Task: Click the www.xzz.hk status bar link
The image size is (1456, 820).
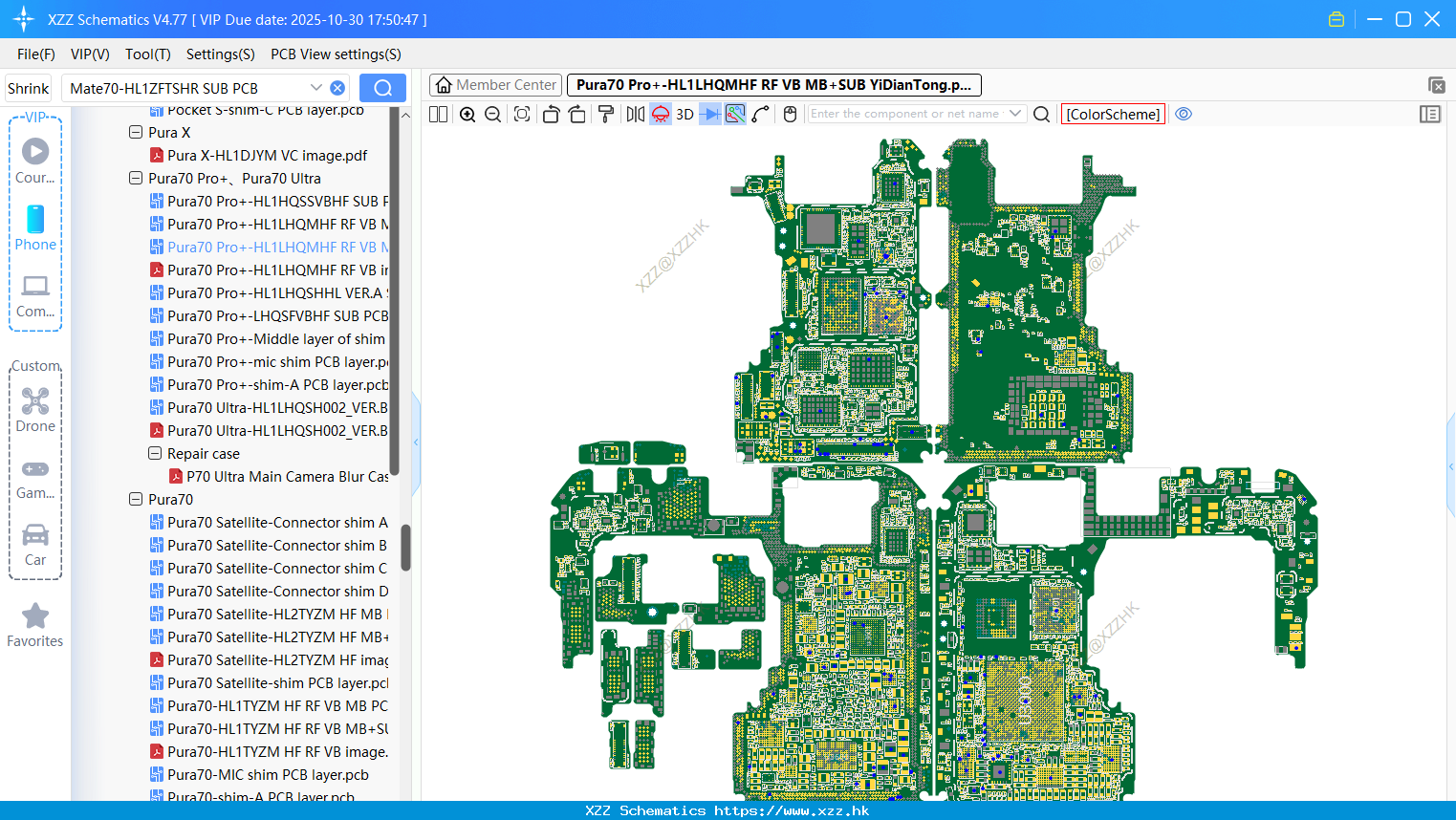Action: tap(791, 810)
